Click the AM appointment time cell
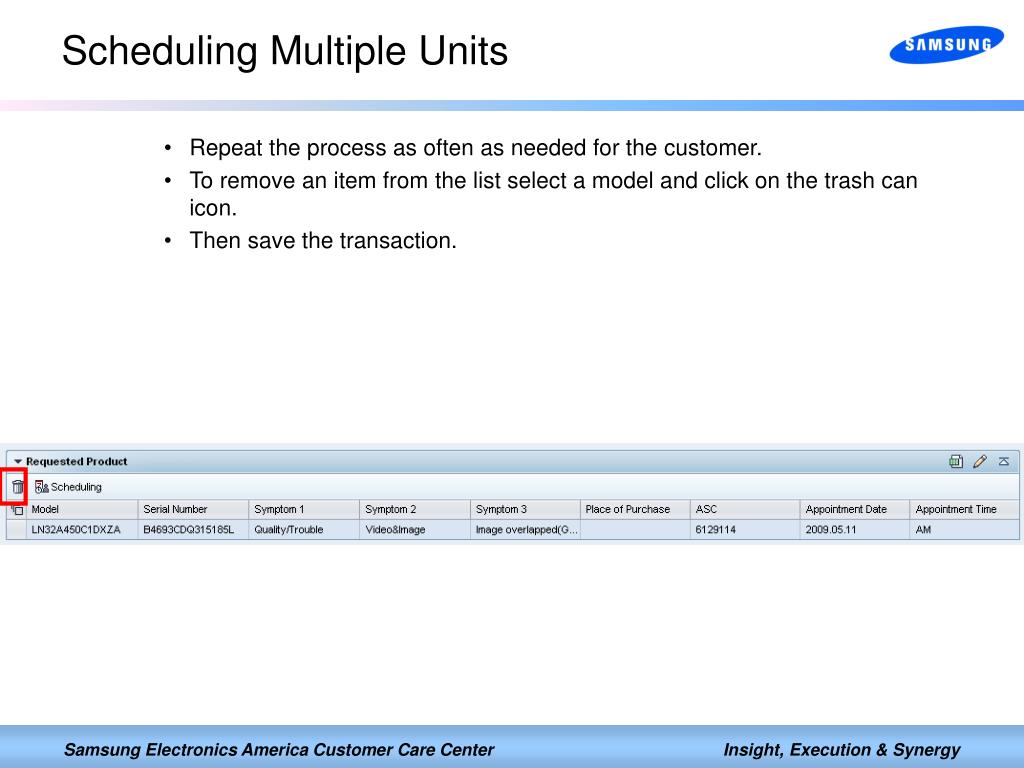Viewport: 1024px width, 768px height. (x=965, y=530)
